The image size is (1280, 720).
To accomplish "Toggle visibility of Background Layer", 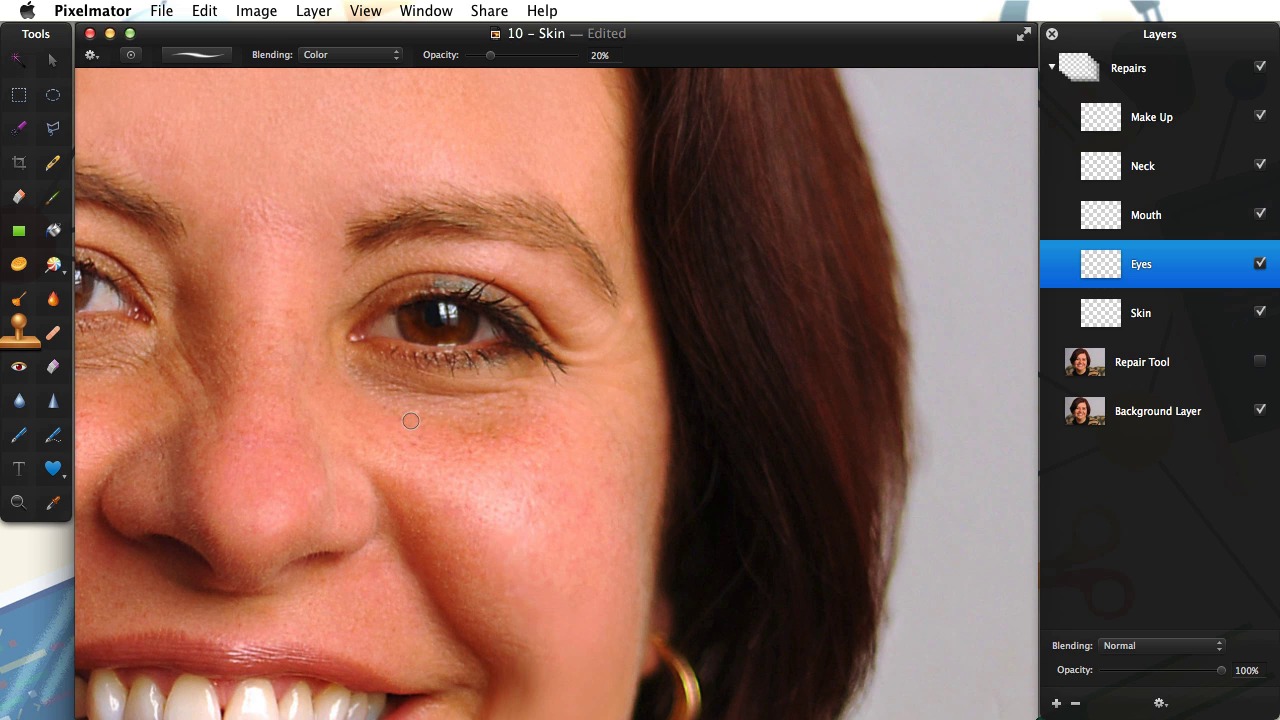I will click(x=1260, y=409).
